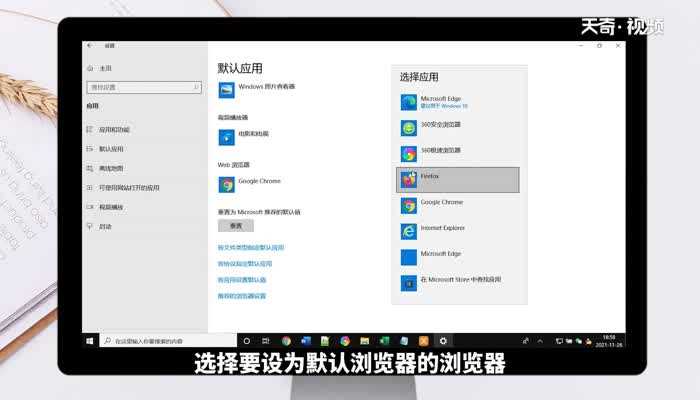Choose recommended Microsoft Edge in app list
Screen dimensions: 700x400
[458, 102]
